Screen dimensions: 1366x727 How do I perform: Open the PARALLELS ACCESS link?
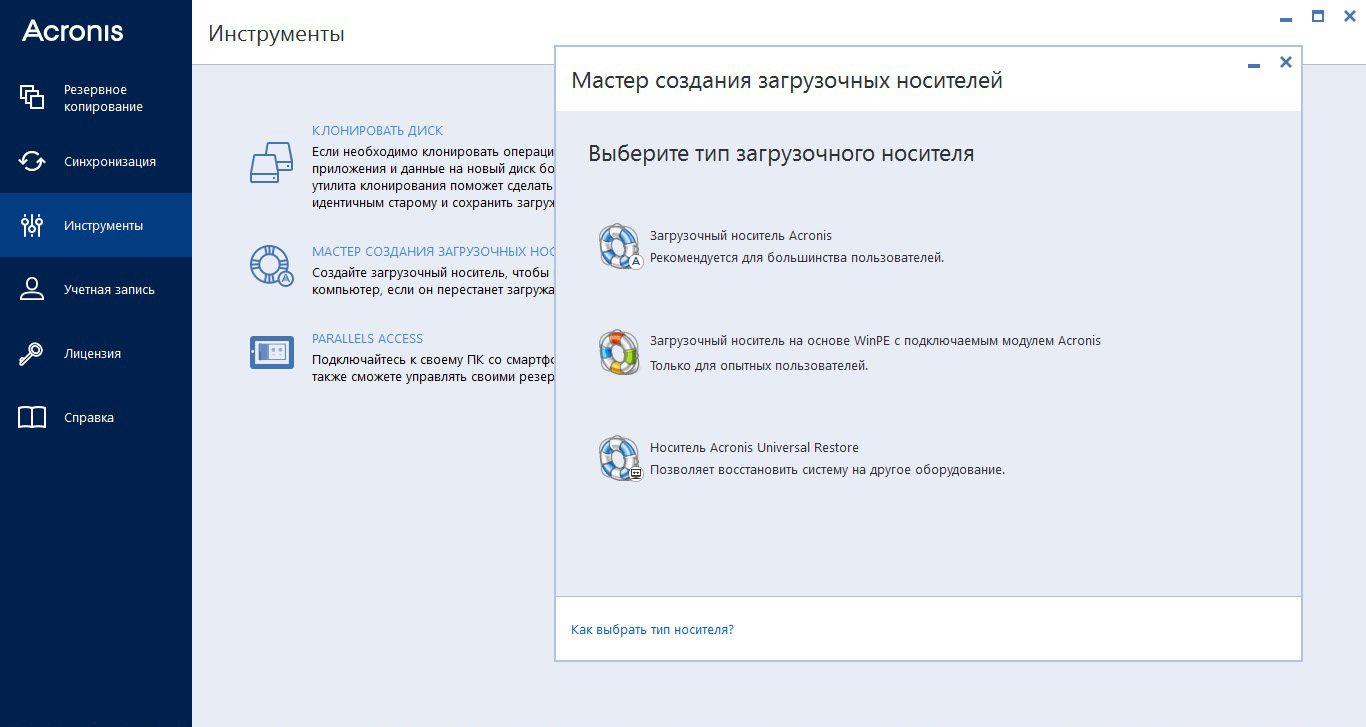[x=367, y=338]
